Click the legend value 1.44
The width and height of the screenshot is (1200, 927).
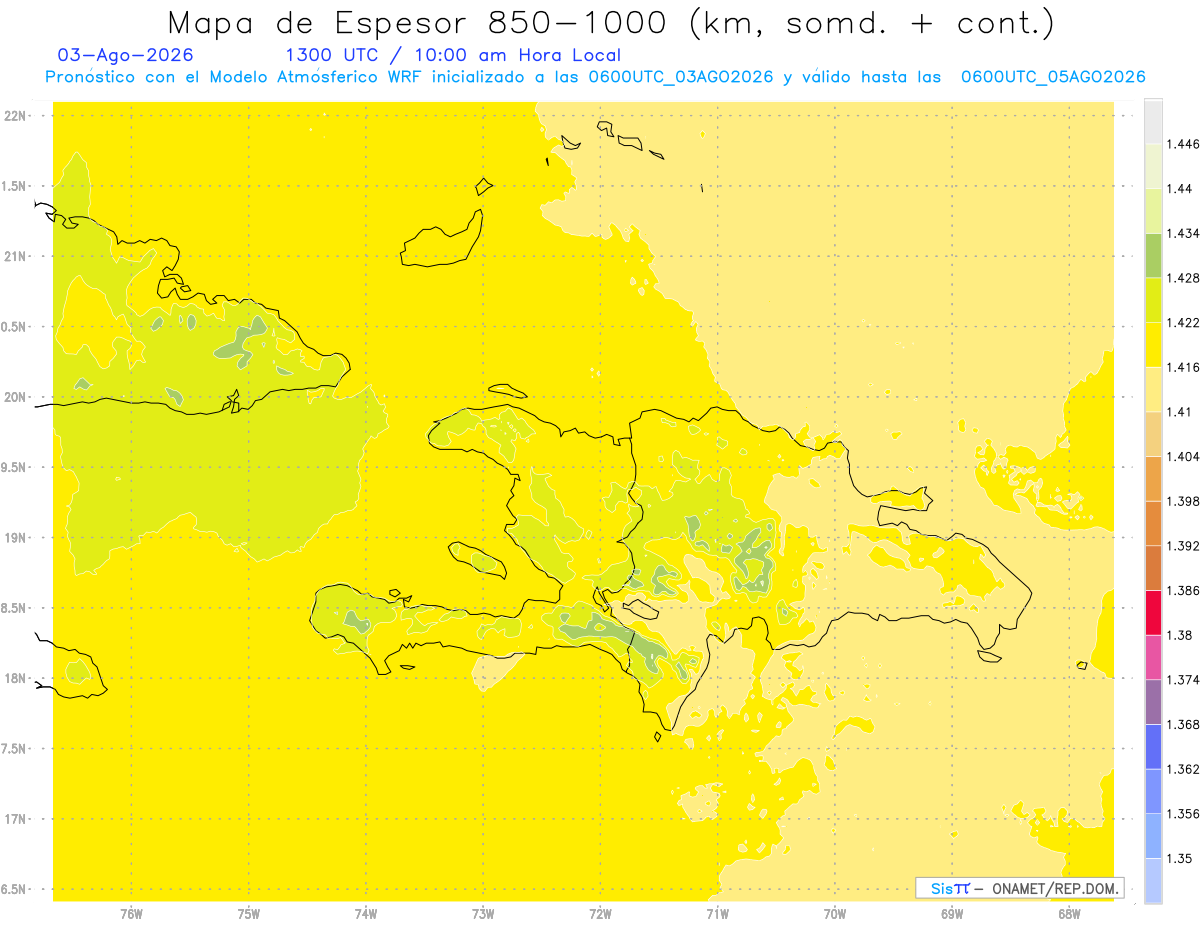tap(1180, 189)
